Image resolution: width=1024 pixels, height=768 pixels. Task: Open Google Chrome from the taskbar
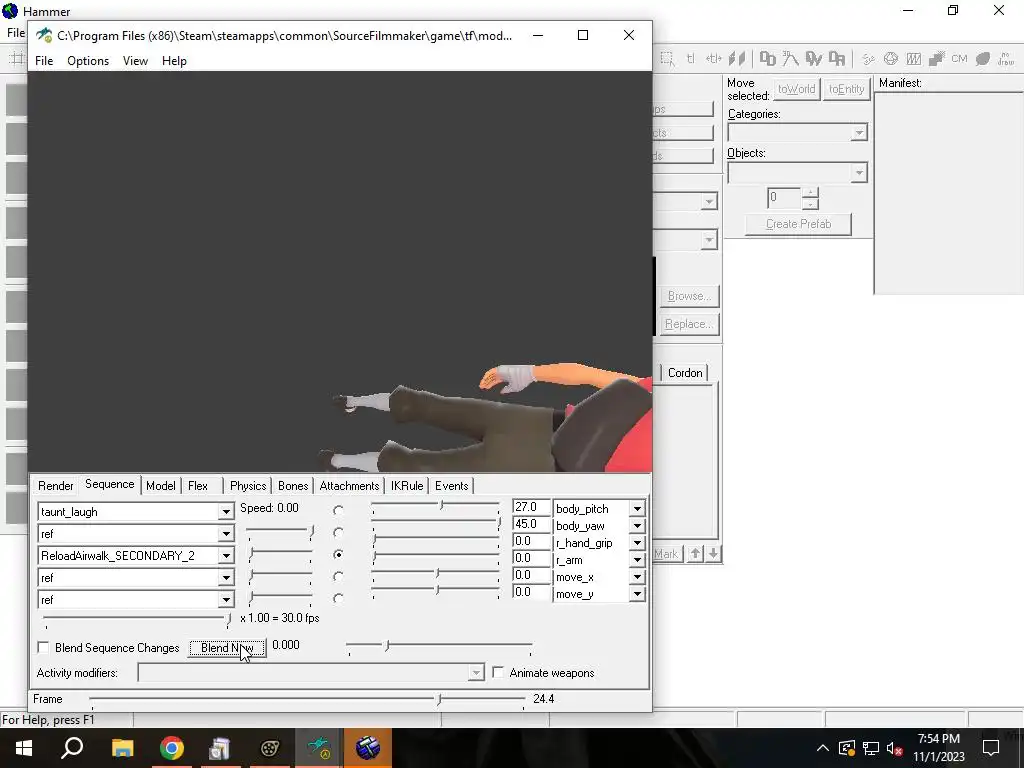coord(172,748)
